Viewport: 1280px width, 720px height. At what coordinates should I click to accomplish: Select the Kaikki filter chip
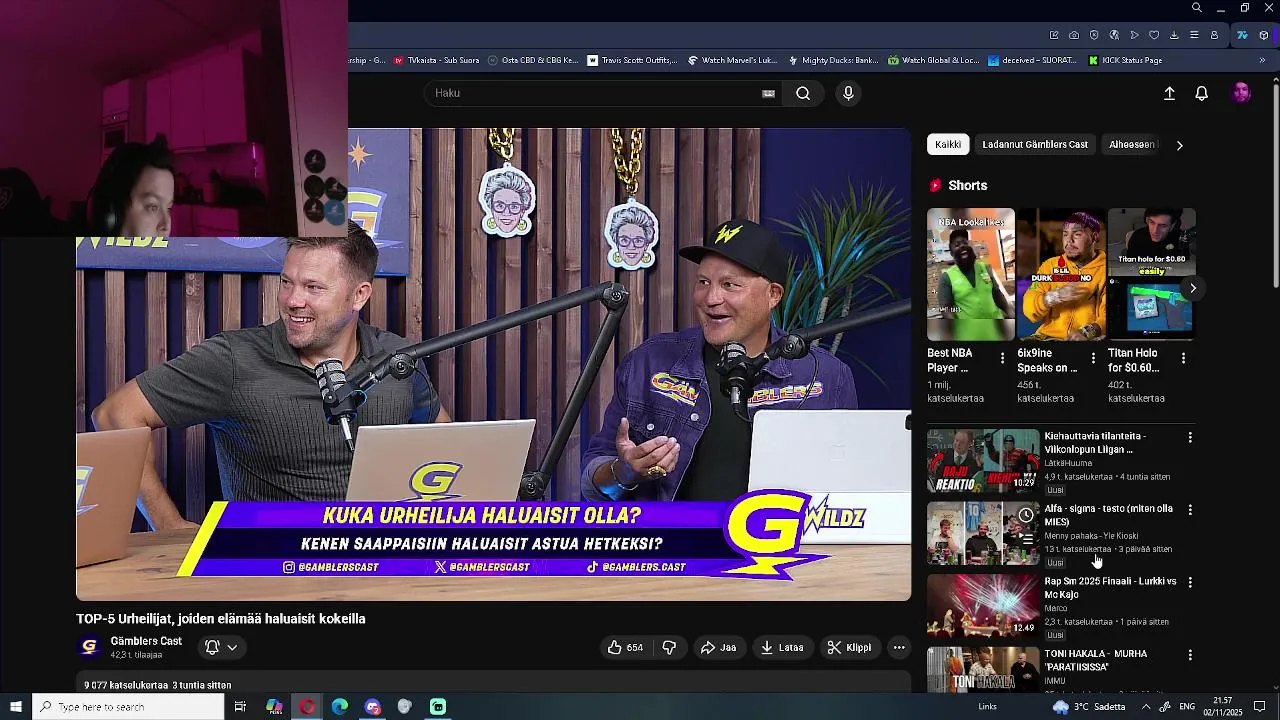point(948,145)
